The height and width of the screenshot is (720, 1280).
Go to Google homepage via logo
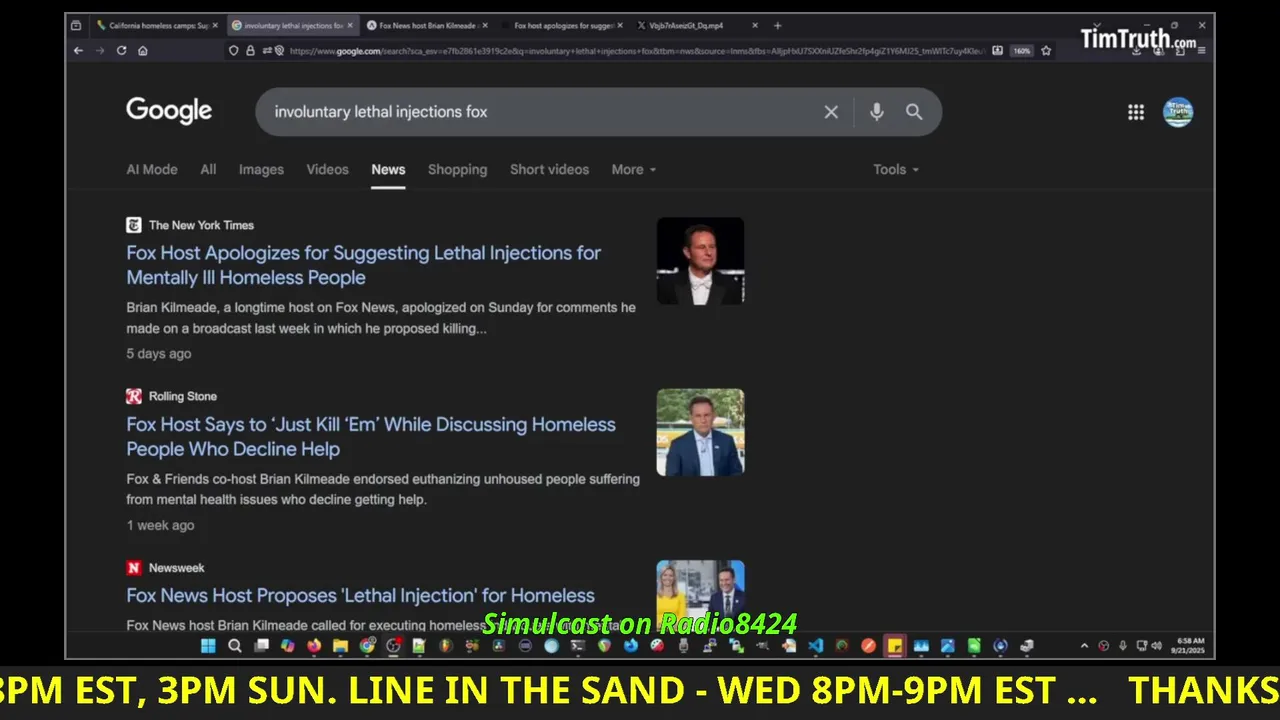pos(169,111)
